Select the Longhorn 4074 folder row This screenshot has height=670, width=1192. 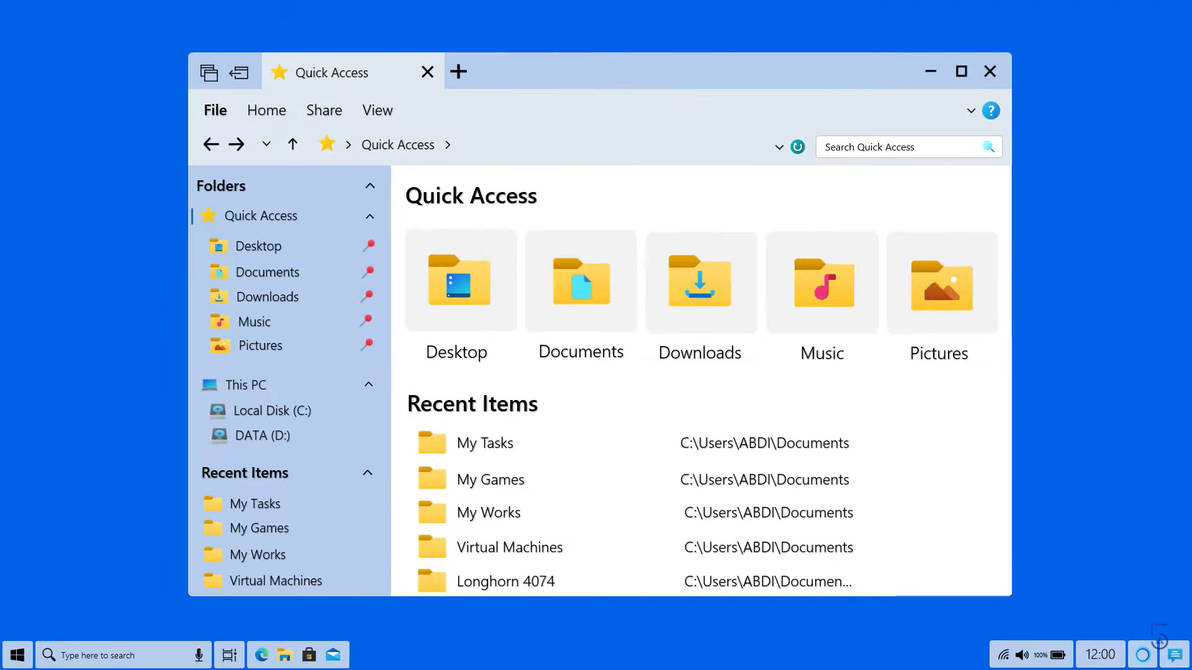[x=635, y=581]
